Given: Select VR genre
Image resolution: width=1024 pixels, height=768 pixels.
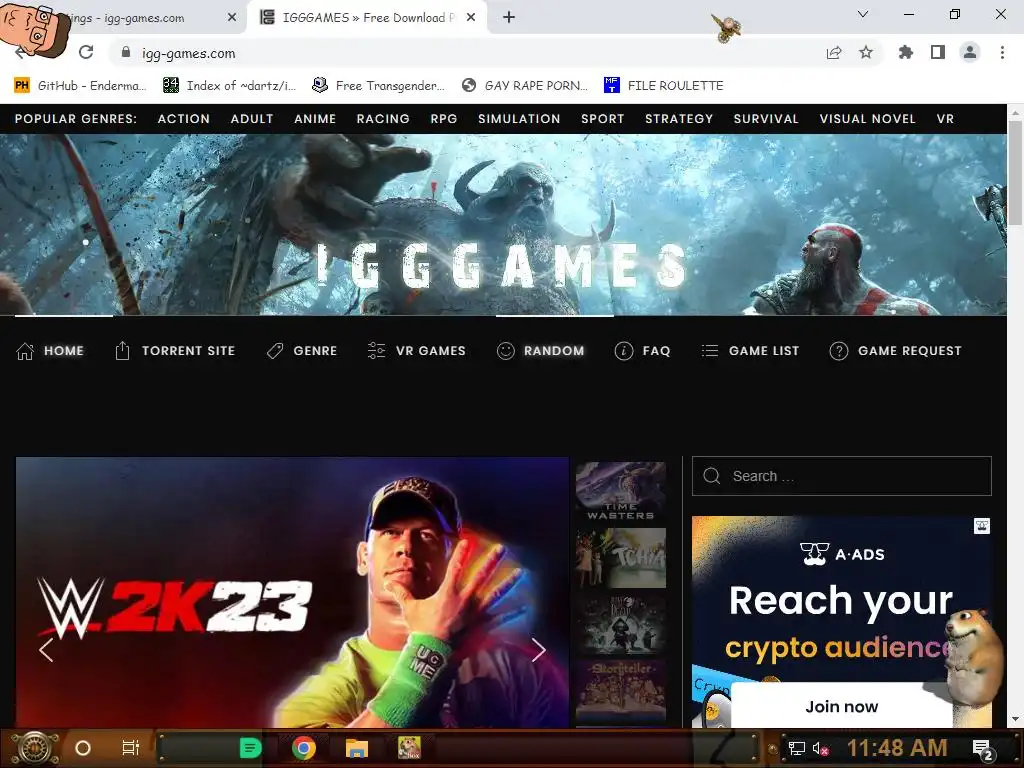Looking at the screenshot, I should pos(945,119).
